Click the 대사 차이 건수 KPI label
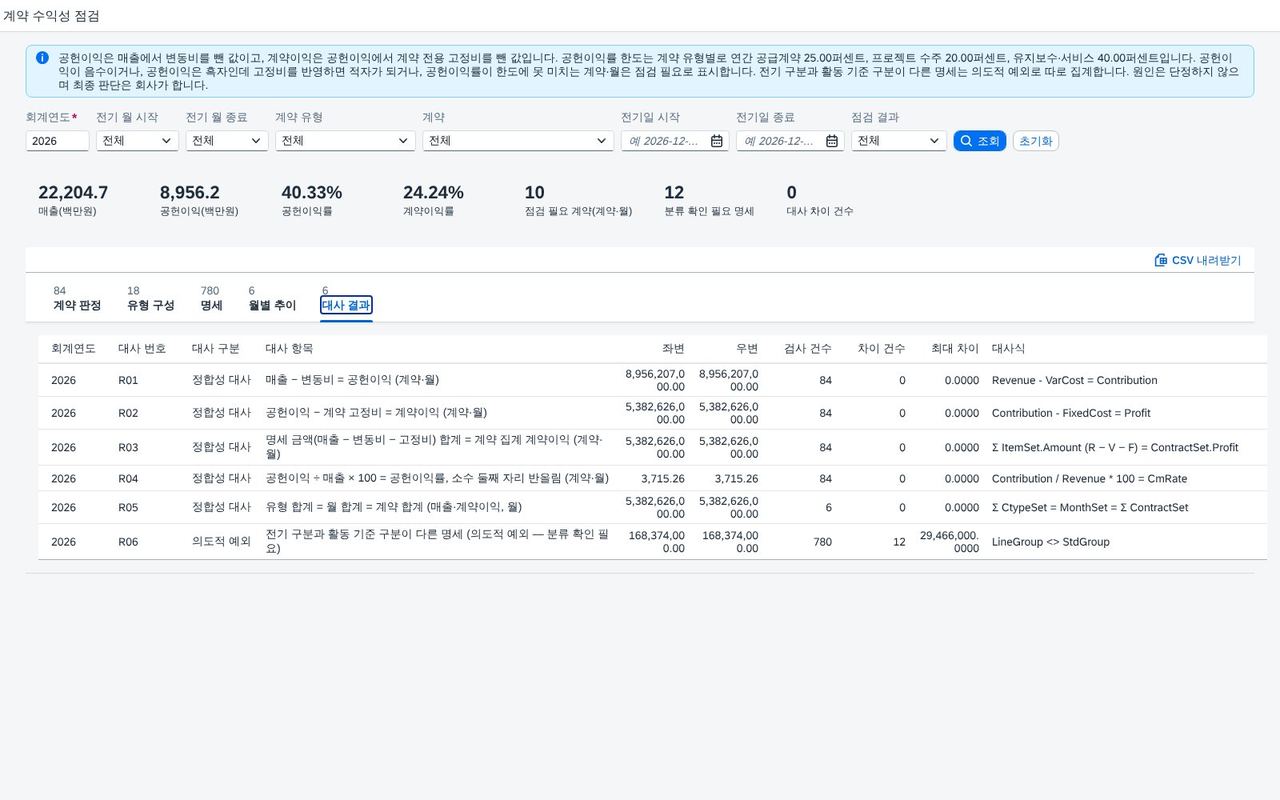Image resolution: width=1280 pixels, height=800 pixels. pyautogui.click(x=820, y=212)
